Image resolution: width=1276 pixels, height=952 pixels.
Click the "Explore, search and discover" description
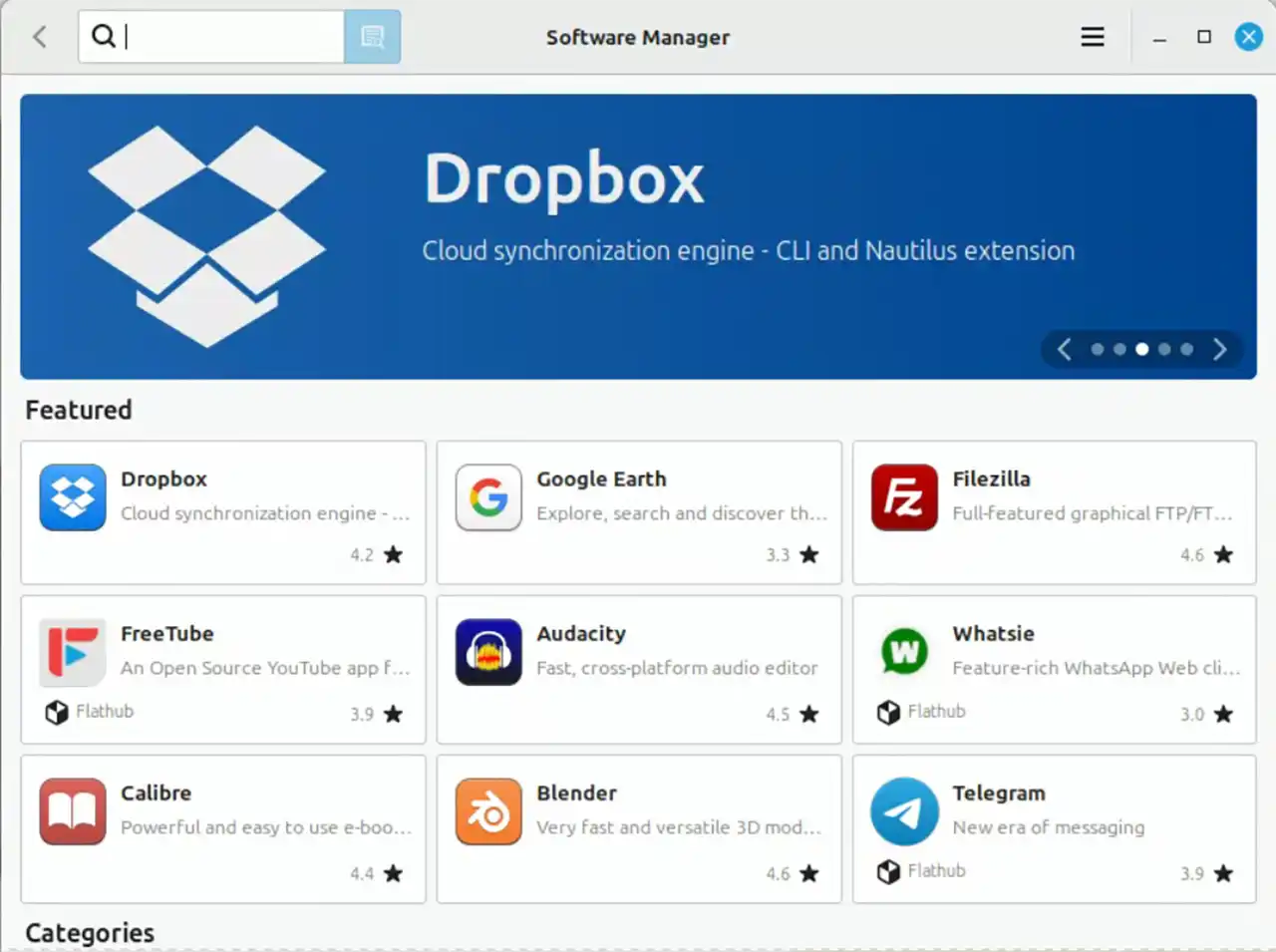point(682,513)
